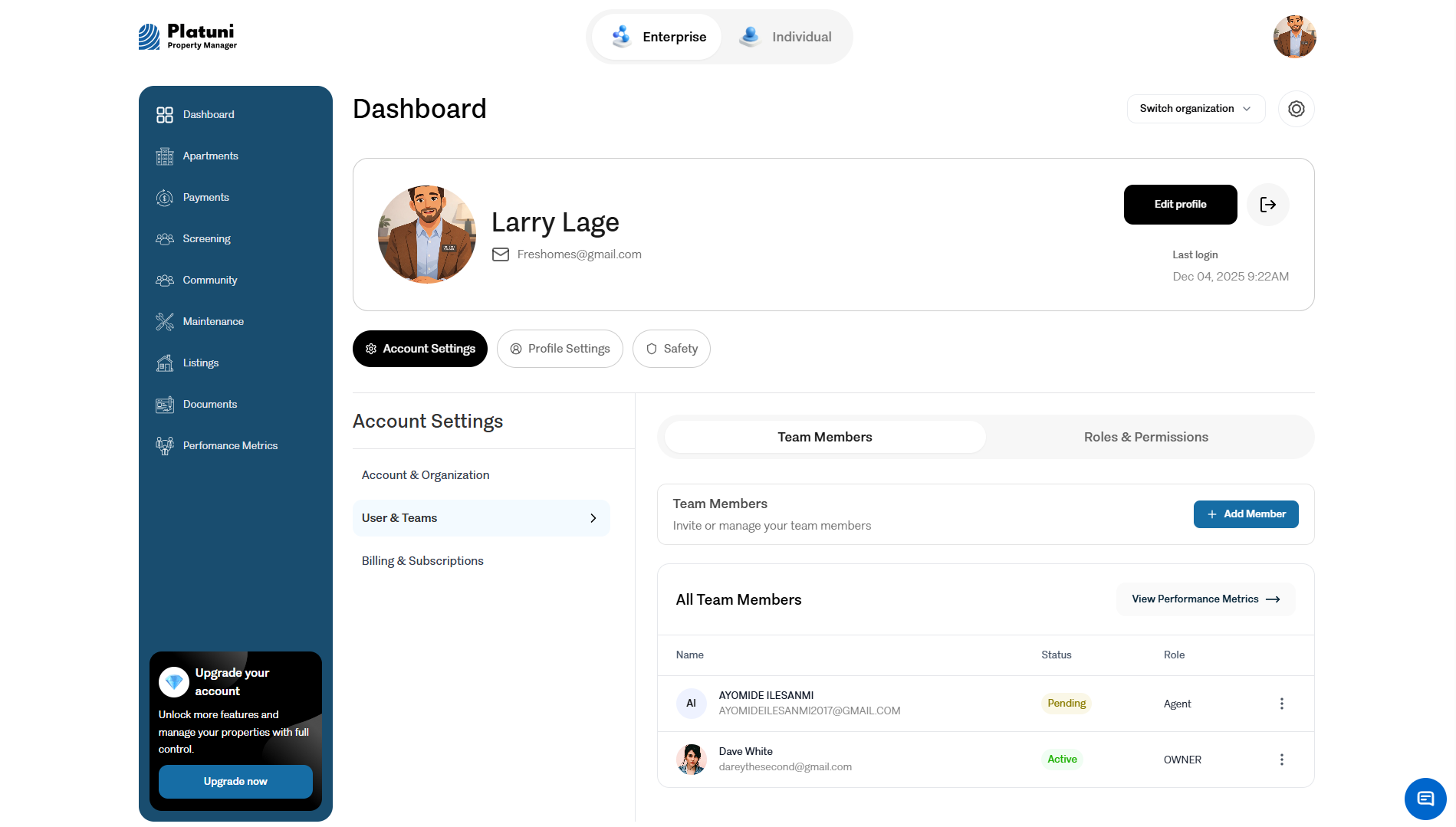
Task: Open three-dot menu for Ayomide Ilesanmi
Action: click(x=1282, y=704)
